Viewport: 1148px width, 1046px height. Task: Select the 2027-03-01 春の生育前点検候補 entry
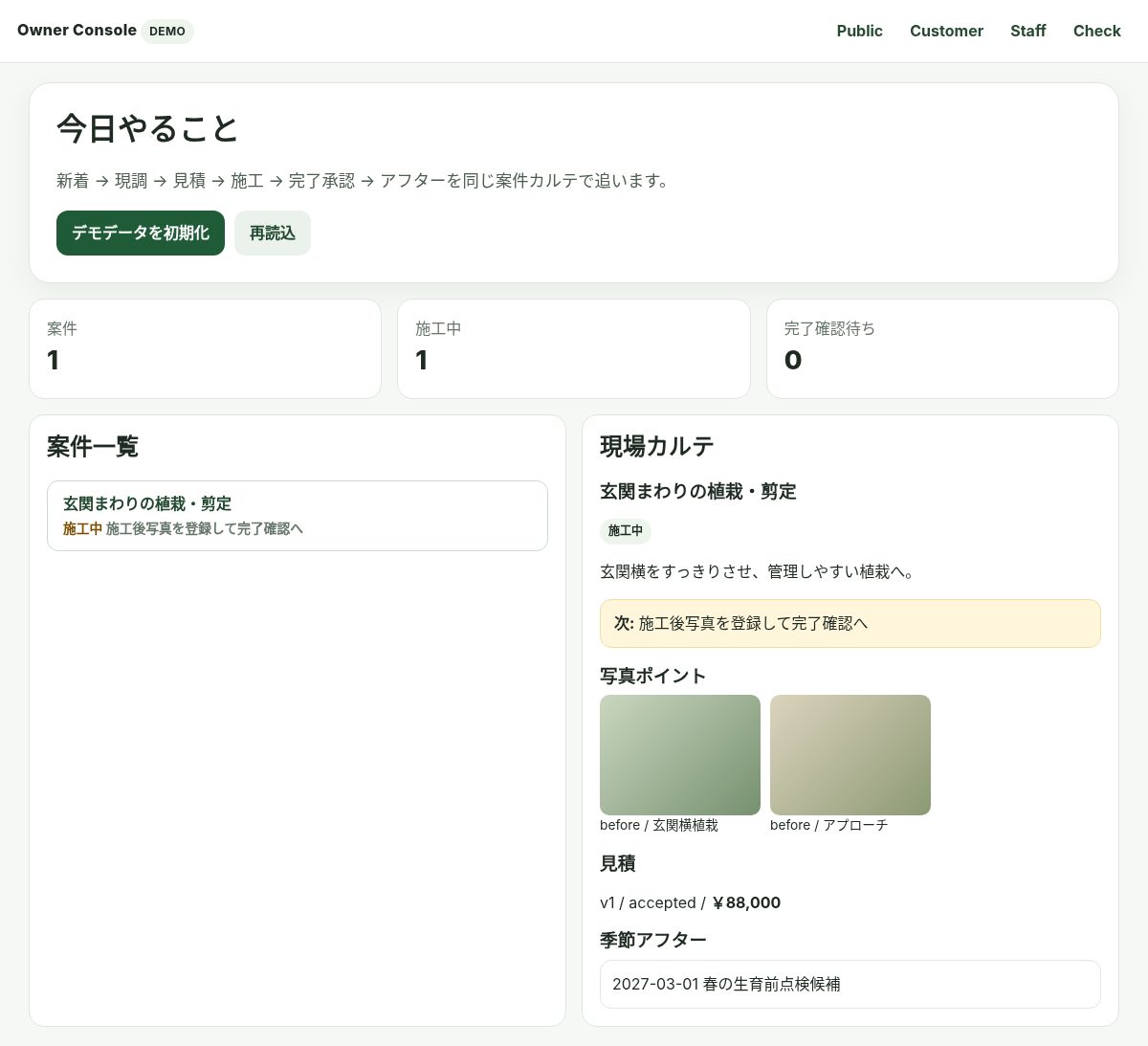point(850,984)
